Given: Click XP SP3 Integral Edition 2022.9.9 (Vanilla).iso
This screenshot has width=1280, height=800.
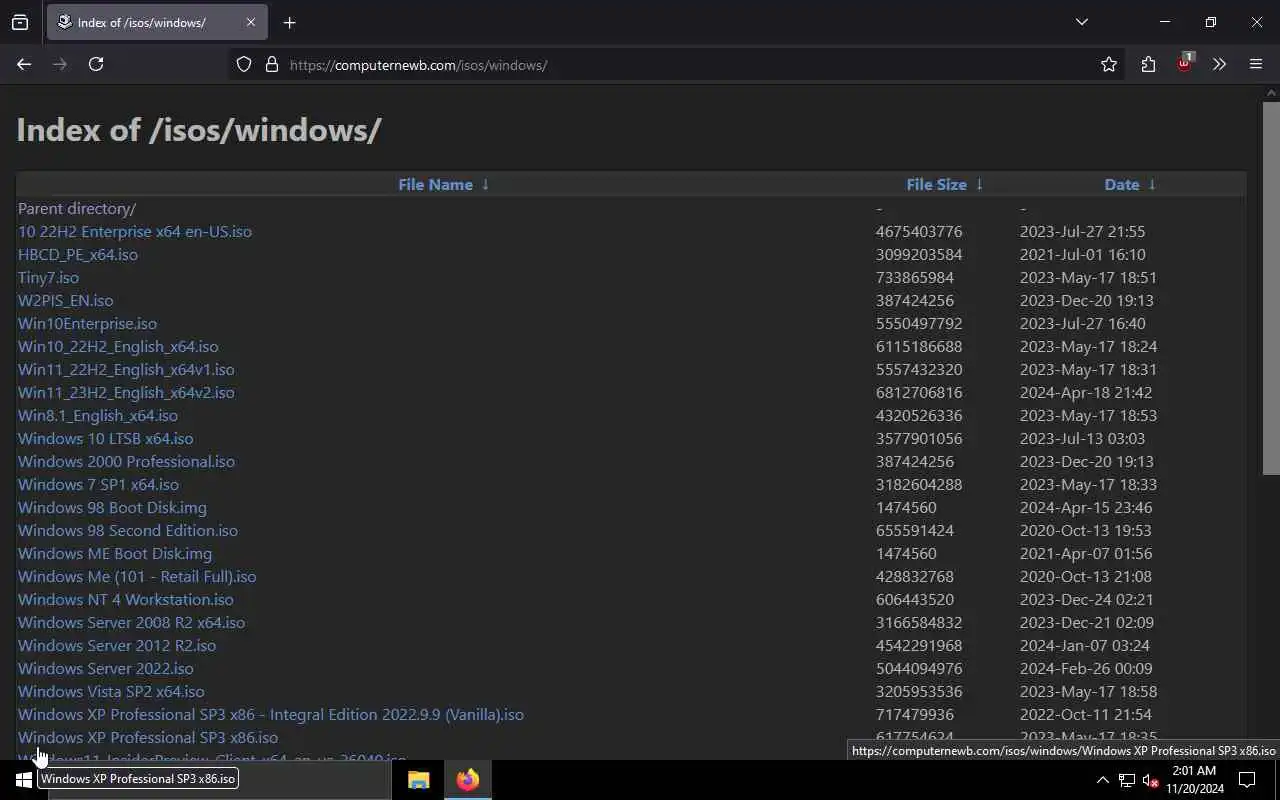Looking at the screenshot, I should pos(271,714).
